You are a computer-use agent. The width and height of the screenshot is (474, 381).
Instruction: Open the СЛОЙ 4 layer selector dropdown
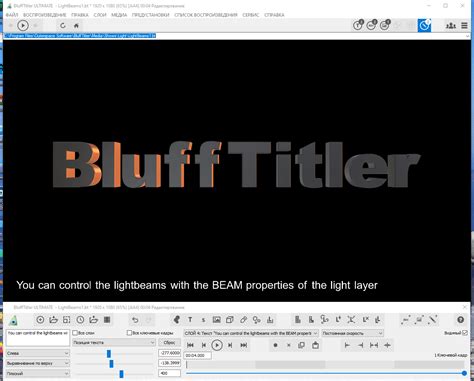(251, 333)
